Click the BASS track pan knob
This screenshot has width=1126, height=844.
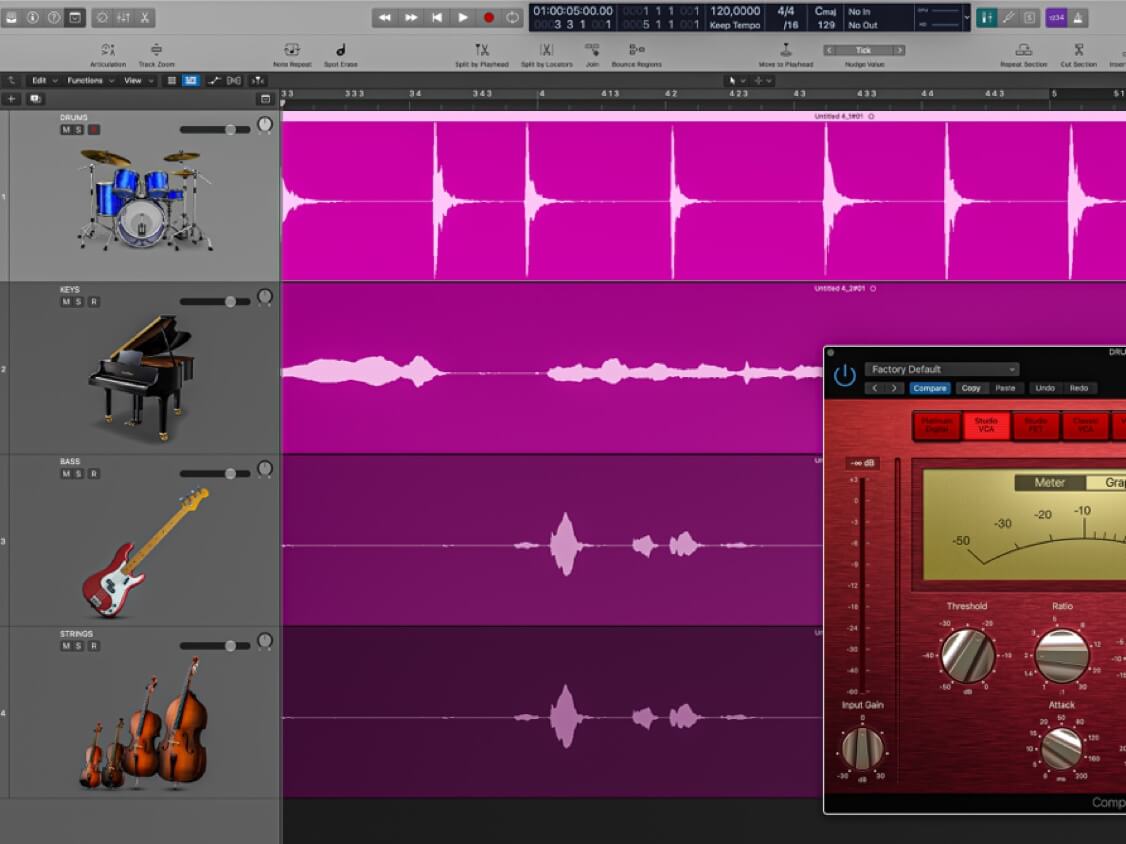tap(265, 469)
